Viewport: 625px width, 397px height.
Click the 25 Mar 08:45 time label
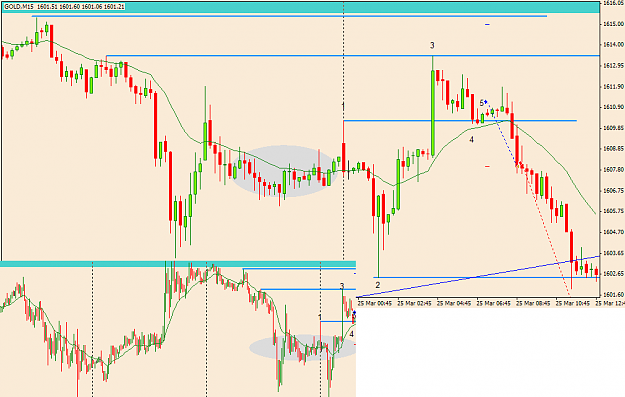pyautogui.click(x=533, y=304)
